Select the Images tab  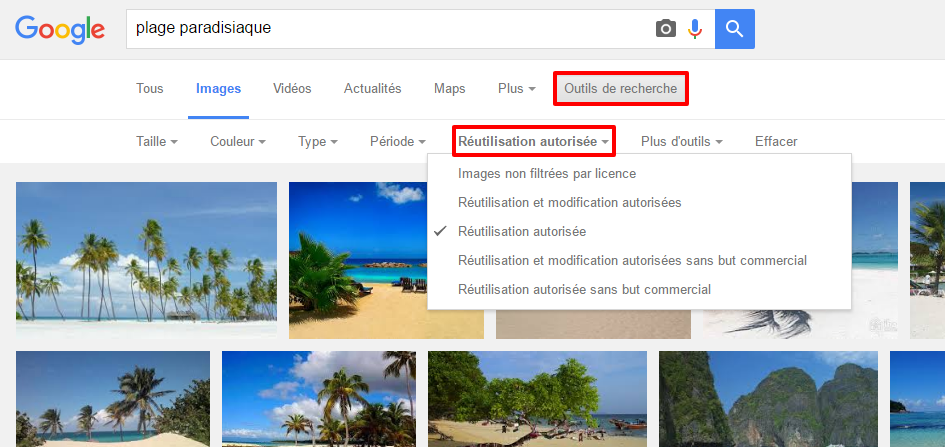[218, 89]
